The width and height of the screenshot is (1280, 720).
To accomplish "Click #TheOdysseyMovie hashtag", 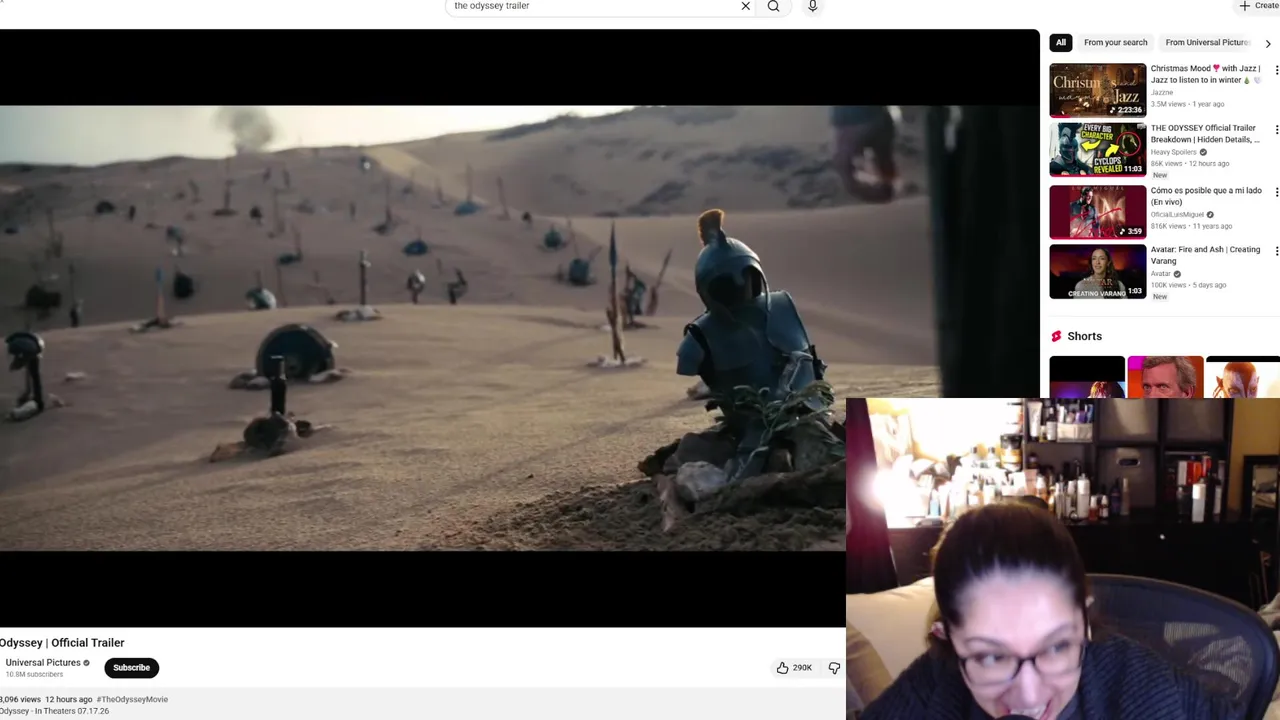I will tap(132, 699).
